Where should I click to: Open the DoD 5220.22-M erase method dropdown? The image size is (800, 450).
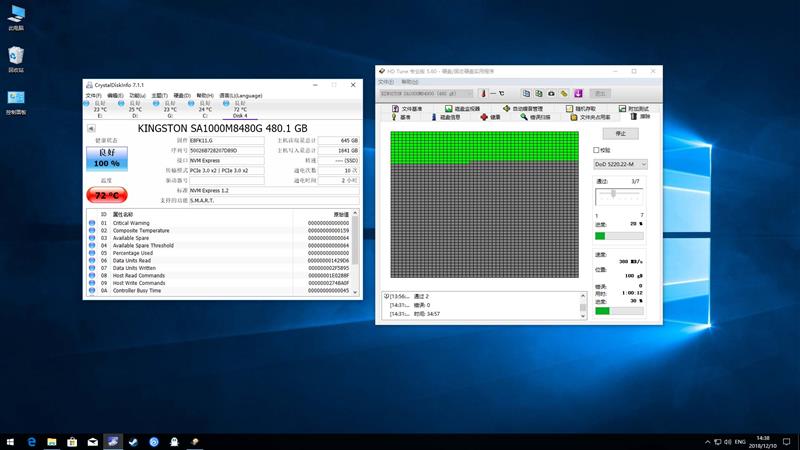(x=620, y=164)
